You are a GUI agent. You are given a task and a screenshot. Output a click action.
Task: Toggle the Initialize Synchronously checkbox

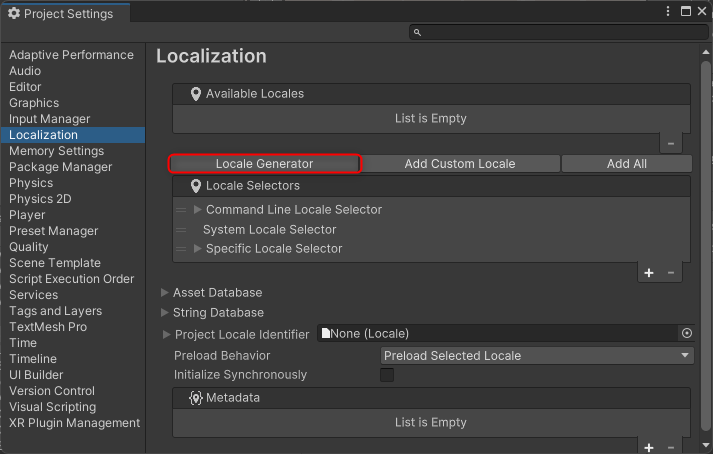(387, 375)
